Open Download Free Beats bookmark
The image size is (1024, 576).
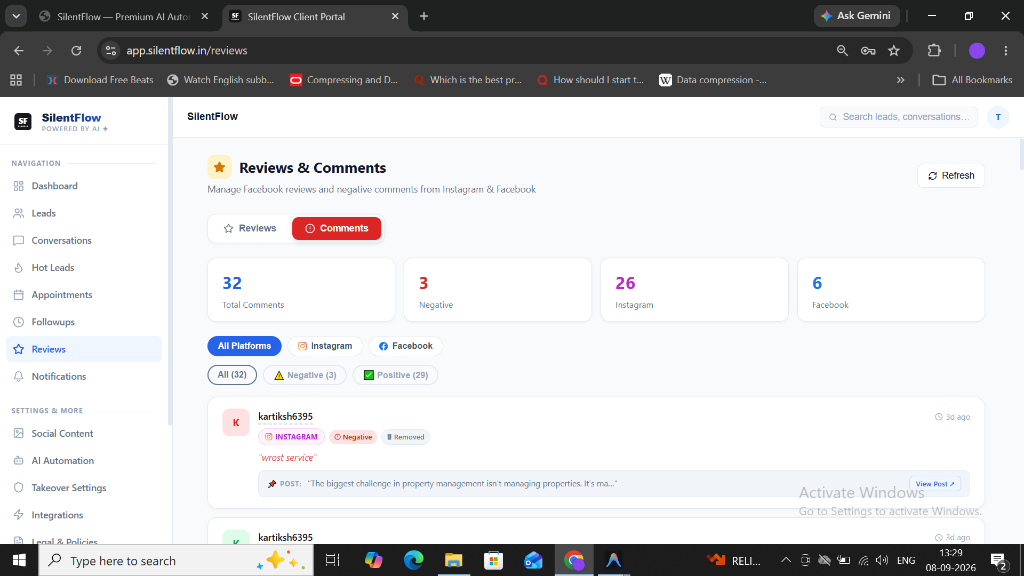coord(100,80)
